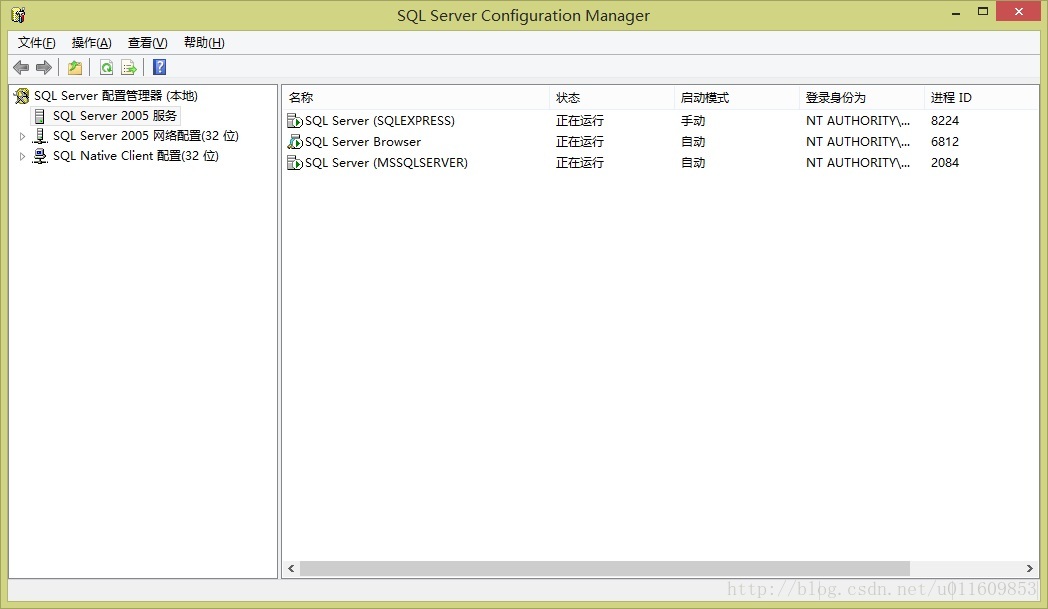Click process ID 8224
The height and width of the screenshot is (609, 1048).
[945, 121]
